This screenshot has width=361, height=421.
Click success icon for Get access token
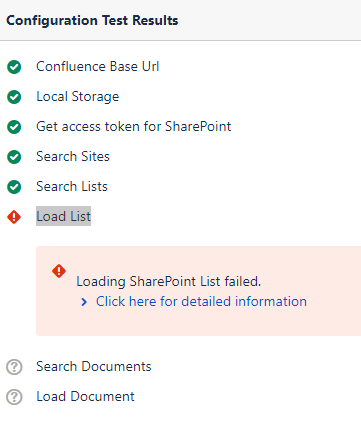pos(14,127)
